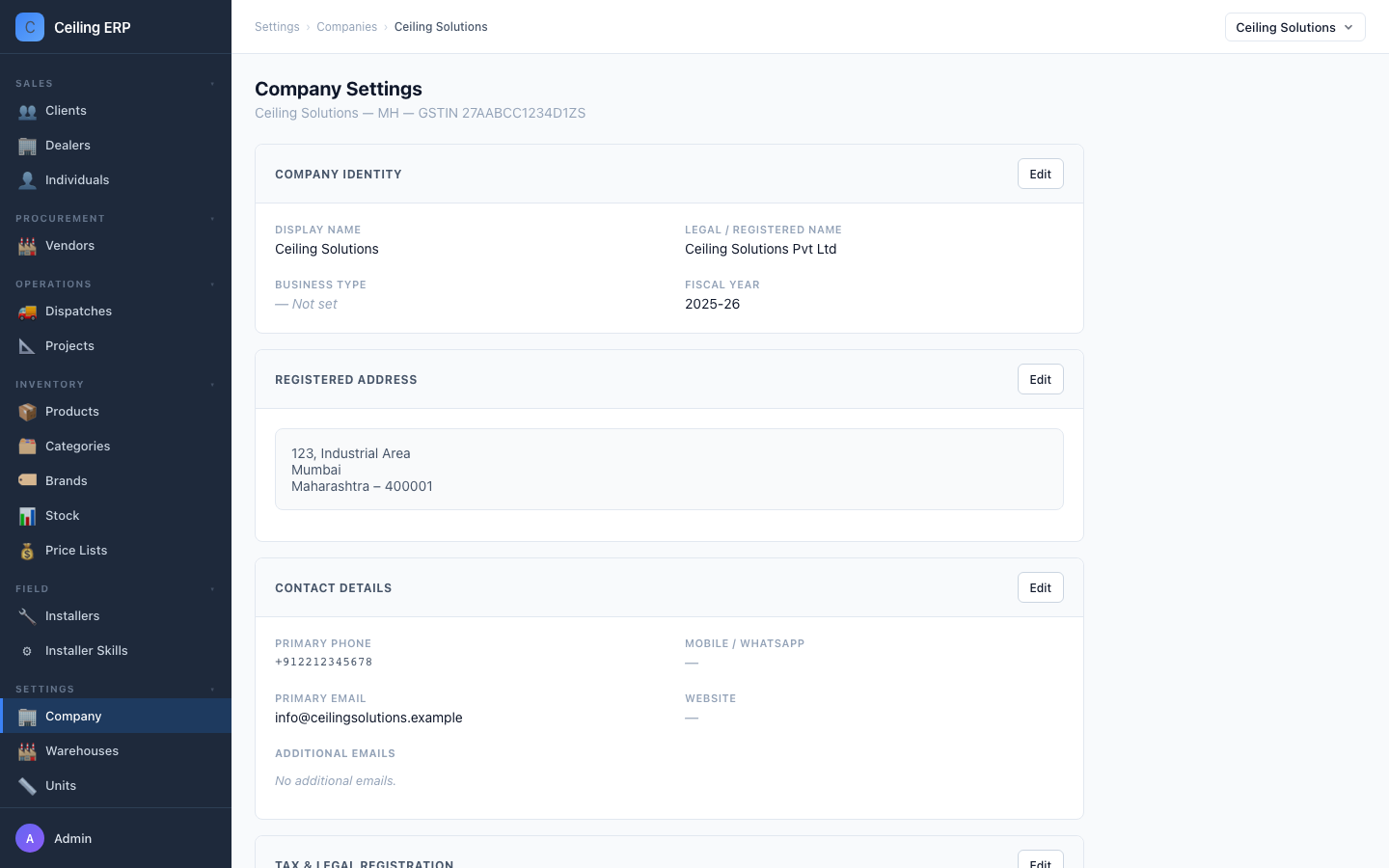Go to Projects page
Viewport: 1389px width, 868px height.
(116, 346)
